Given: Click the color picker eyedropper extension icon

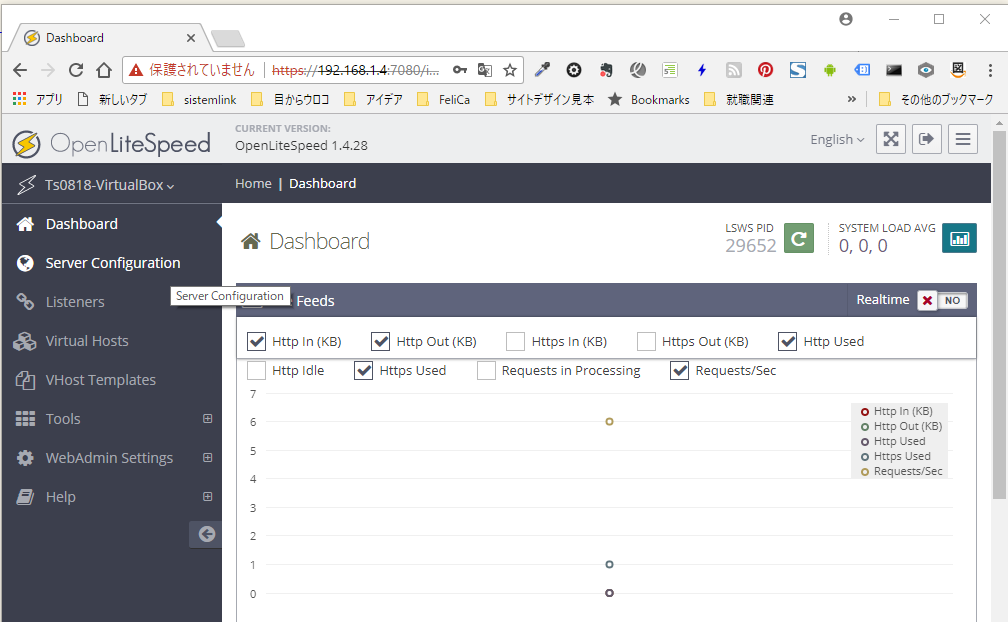Looking at the screenshot, I should [x=543, y=70].
